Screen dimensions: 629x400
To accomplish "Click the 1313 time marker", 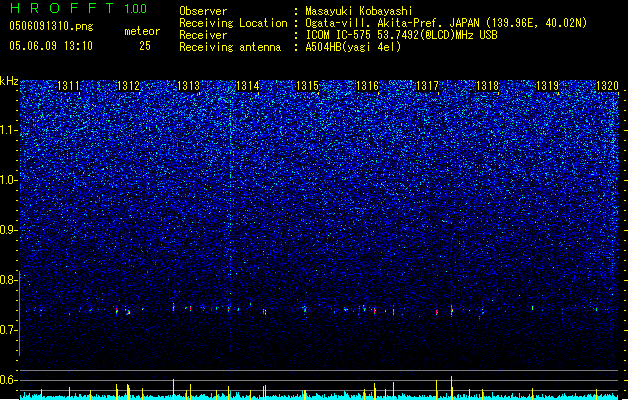I will tap(188, 86).
